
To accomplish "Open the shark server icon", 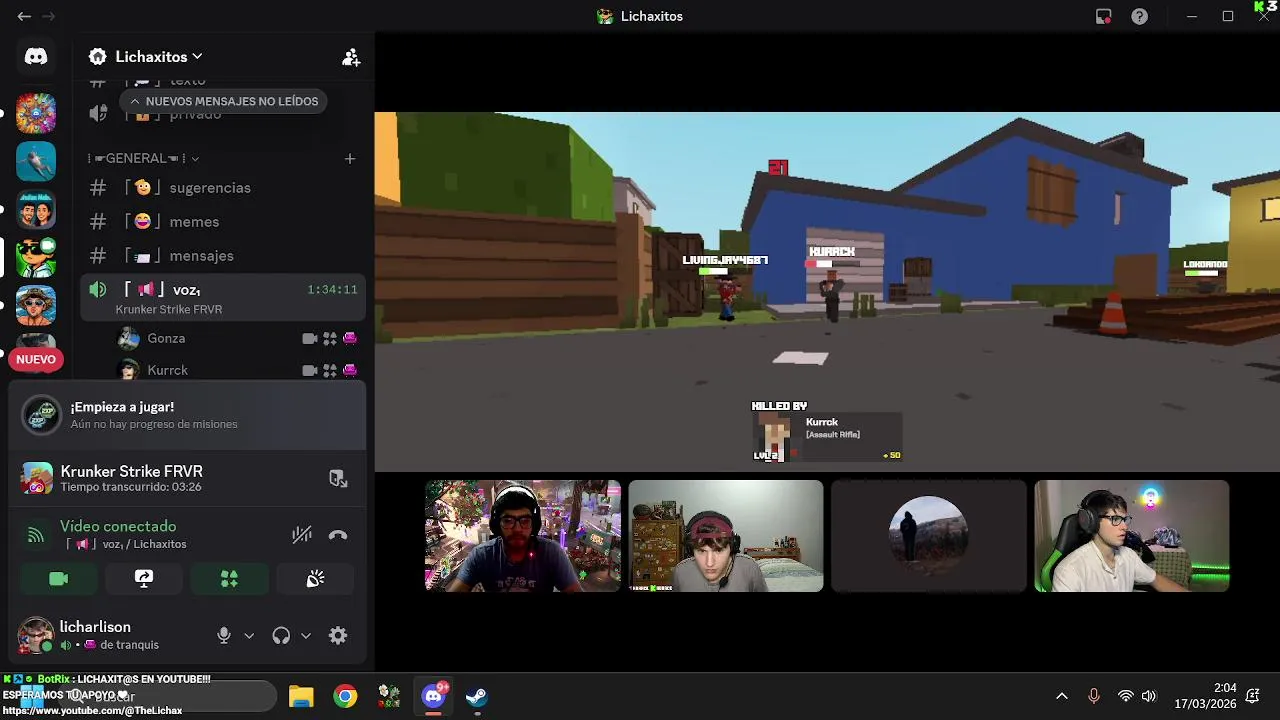I will [x=36, y=161].
